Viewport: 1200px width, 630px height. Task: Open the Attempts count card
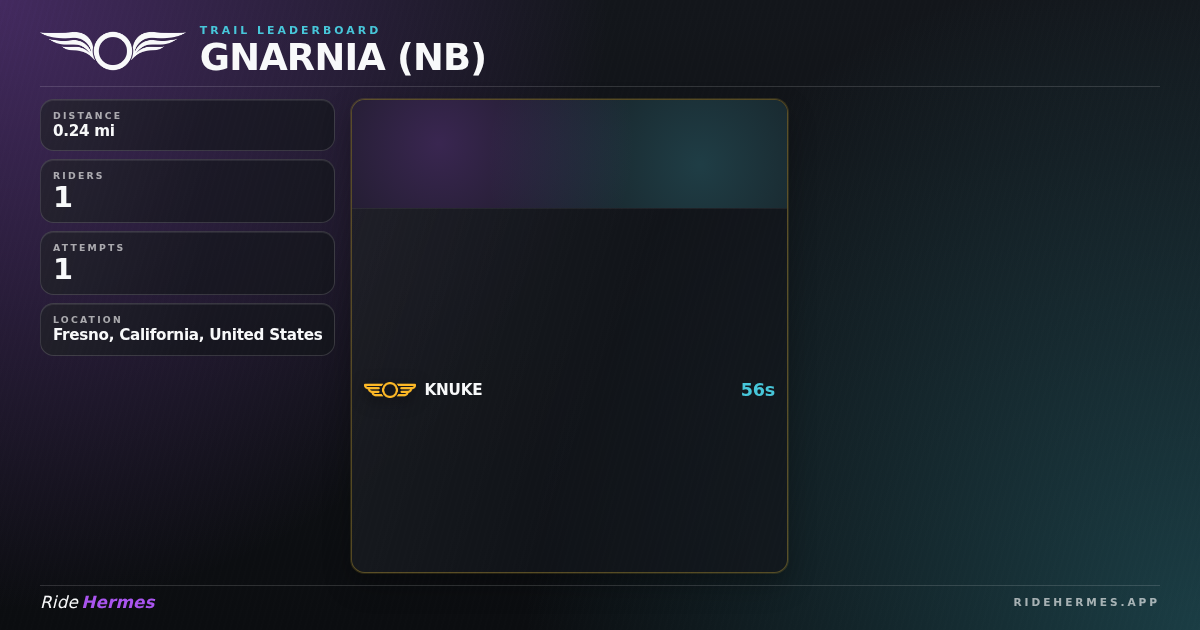coord(187,263)
